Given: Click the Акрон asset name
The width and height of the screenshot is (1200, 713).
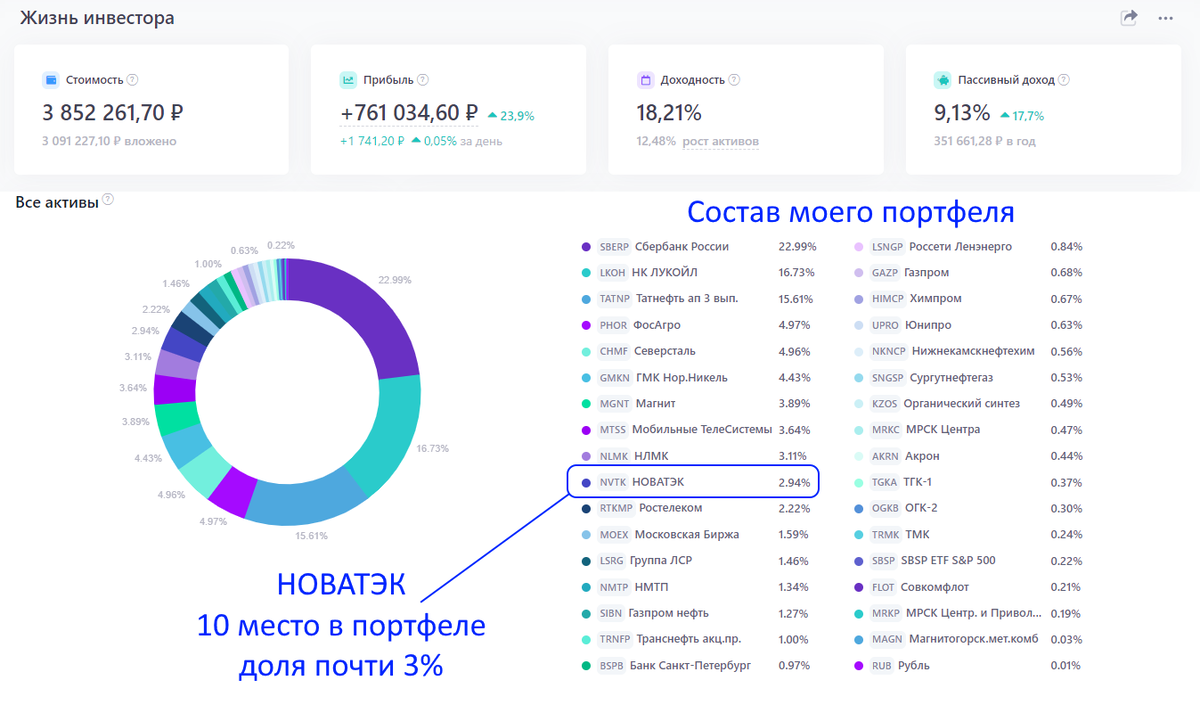Looking at the screenshot, I should pos(922,456).
